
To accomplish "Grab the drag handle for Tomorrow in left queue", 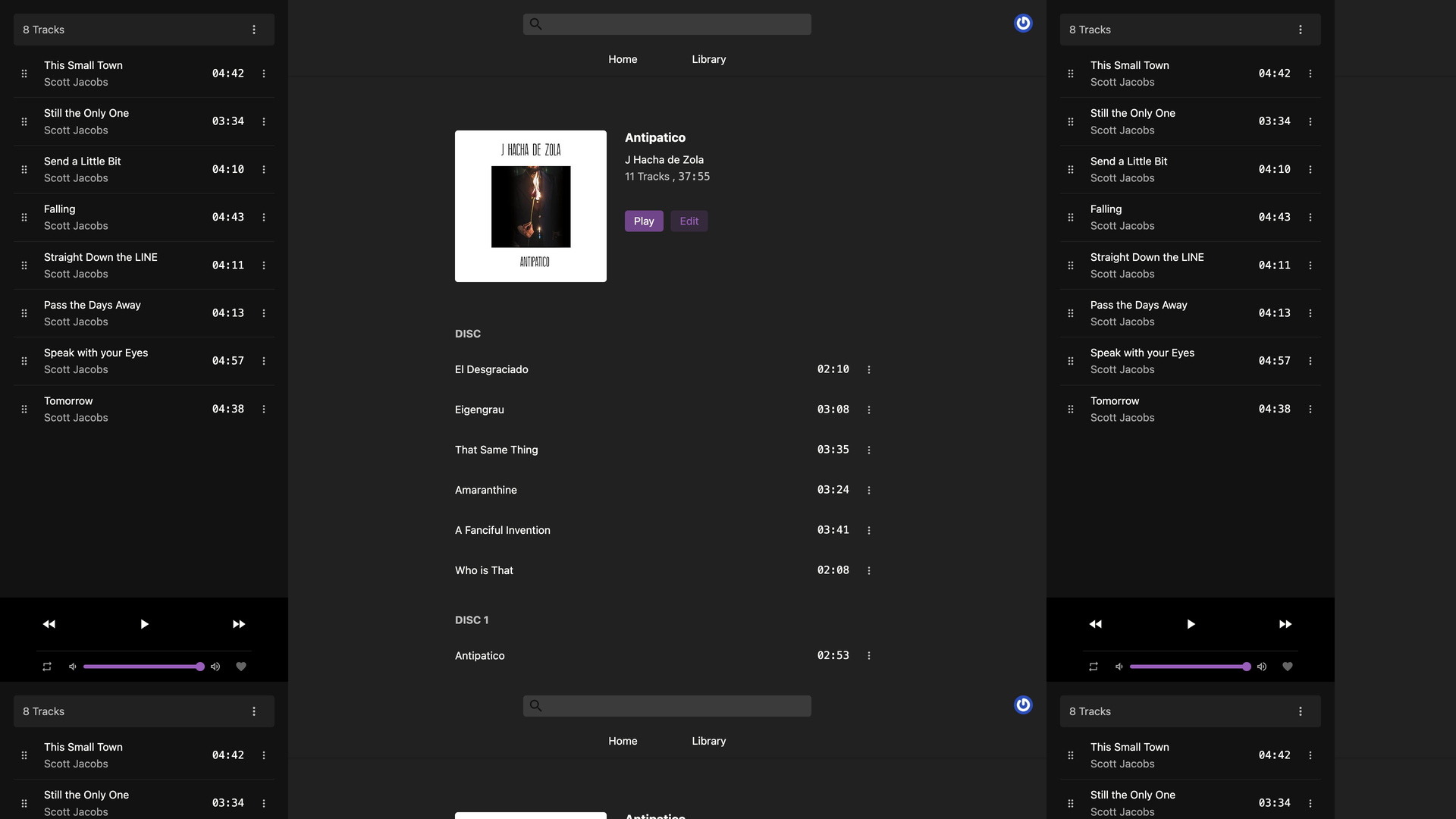I will (24, 409).
